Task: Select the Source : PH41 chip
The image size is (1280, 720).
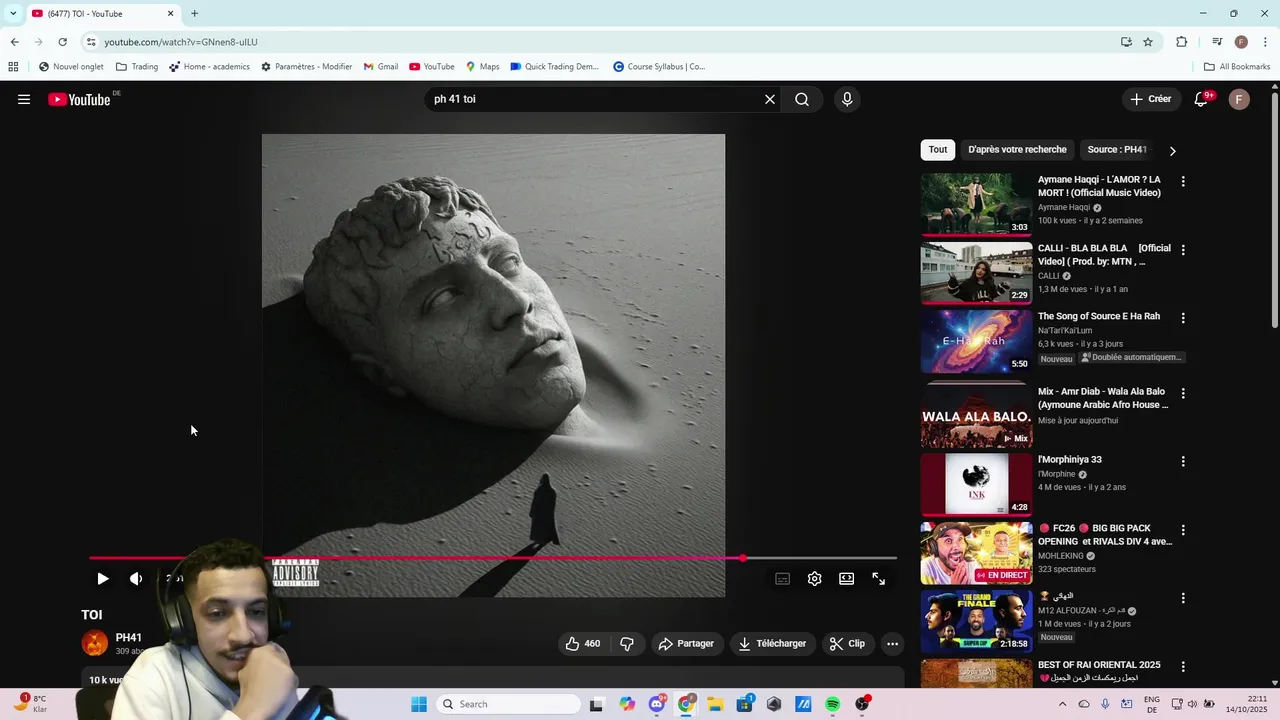Action: pos(1116,150)
